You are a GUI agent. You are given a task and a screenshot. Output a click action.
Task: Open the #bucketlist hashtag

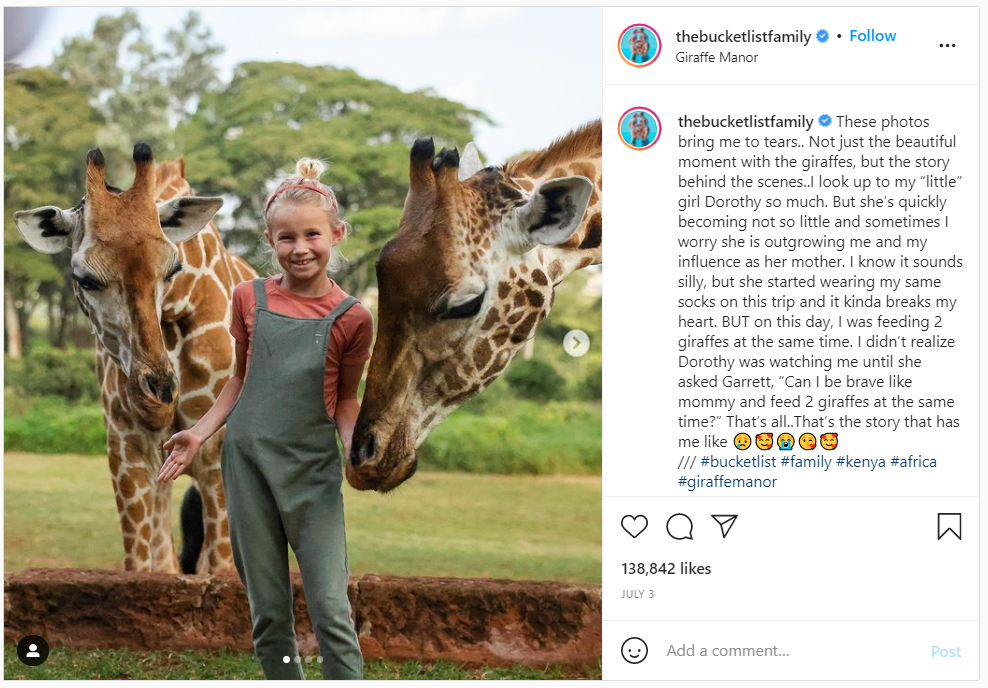pos(737,462)
